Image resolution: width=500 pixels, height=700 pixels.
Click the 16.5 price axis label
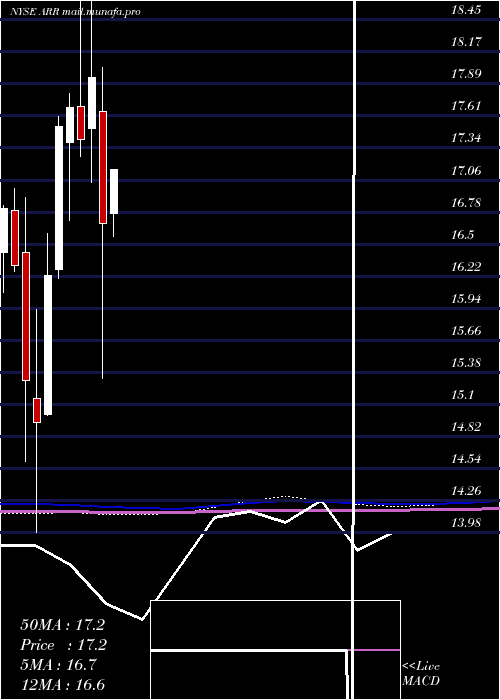462,235
